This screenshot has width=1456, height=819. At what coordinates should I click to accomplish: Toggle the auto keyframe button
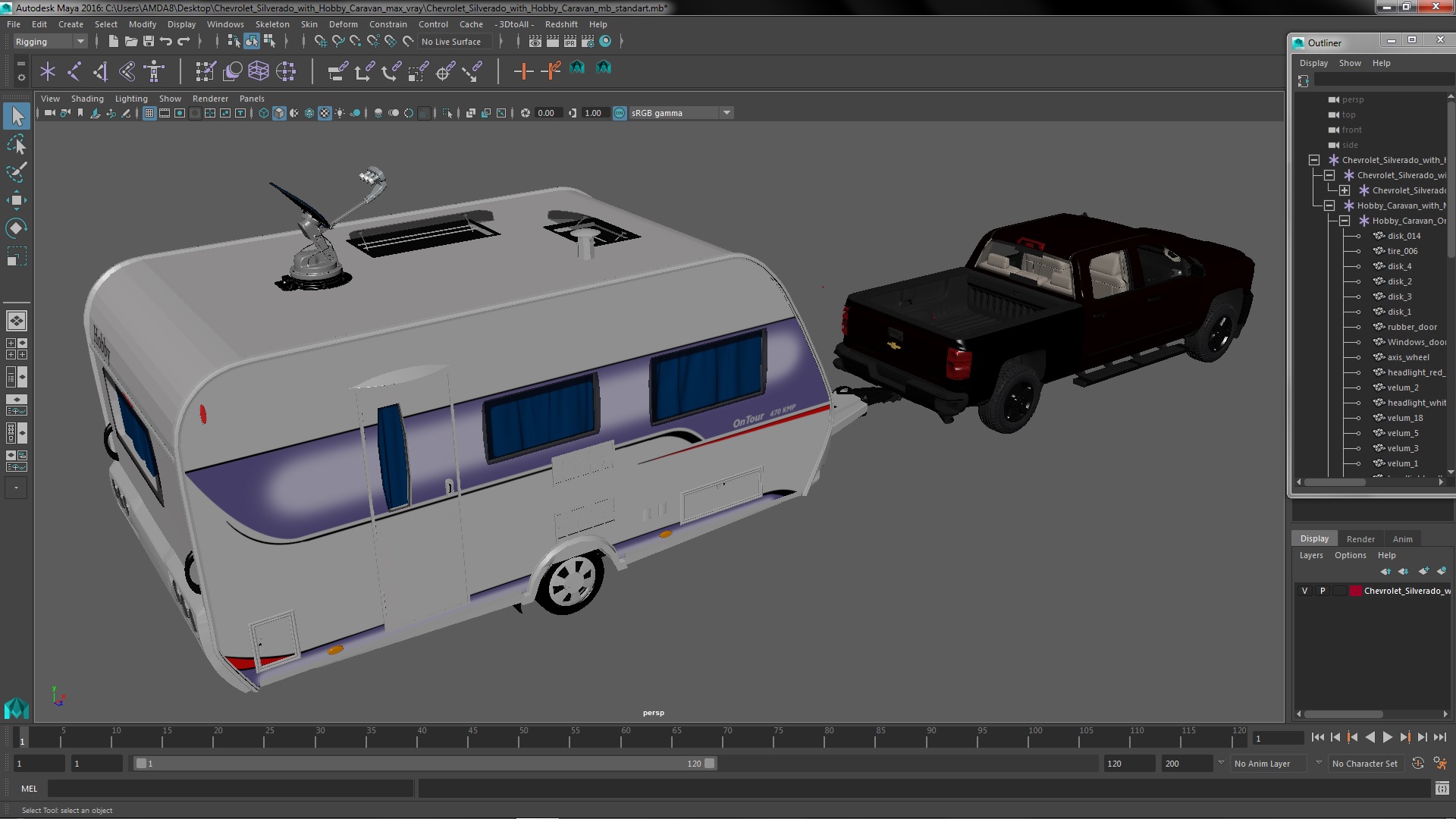[x=1417, y=764]
